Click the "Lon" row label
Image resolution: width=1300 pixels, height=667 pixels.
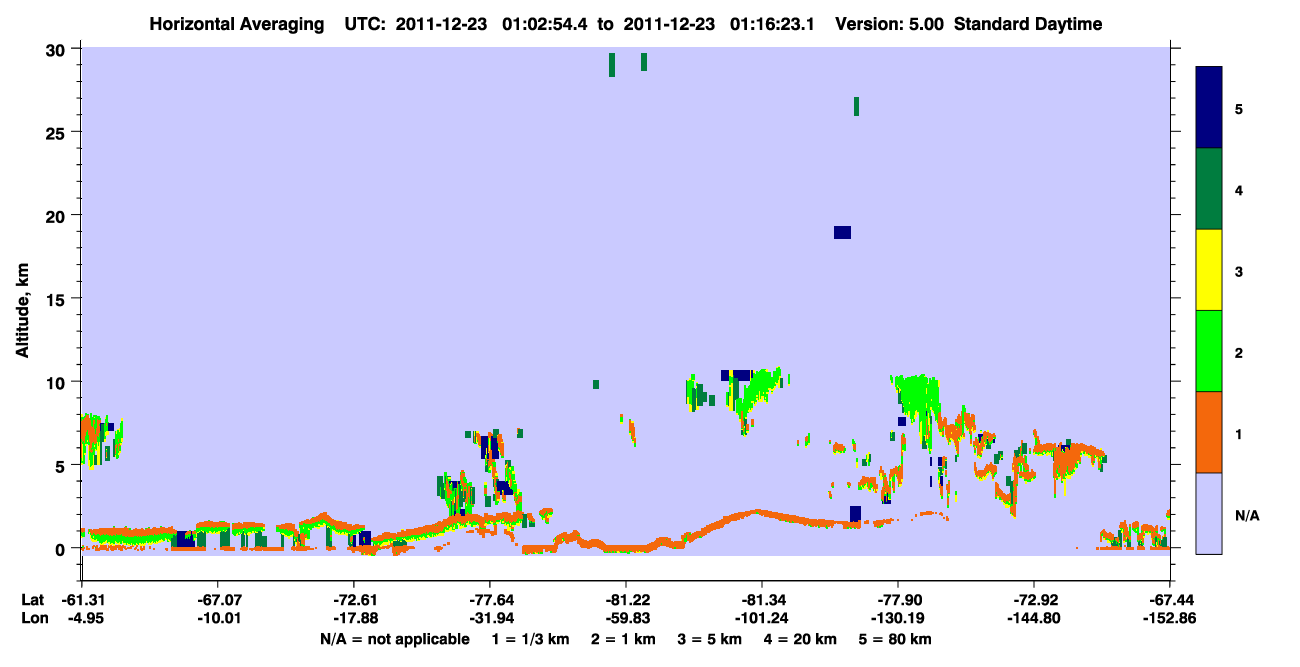pos(33,618)
